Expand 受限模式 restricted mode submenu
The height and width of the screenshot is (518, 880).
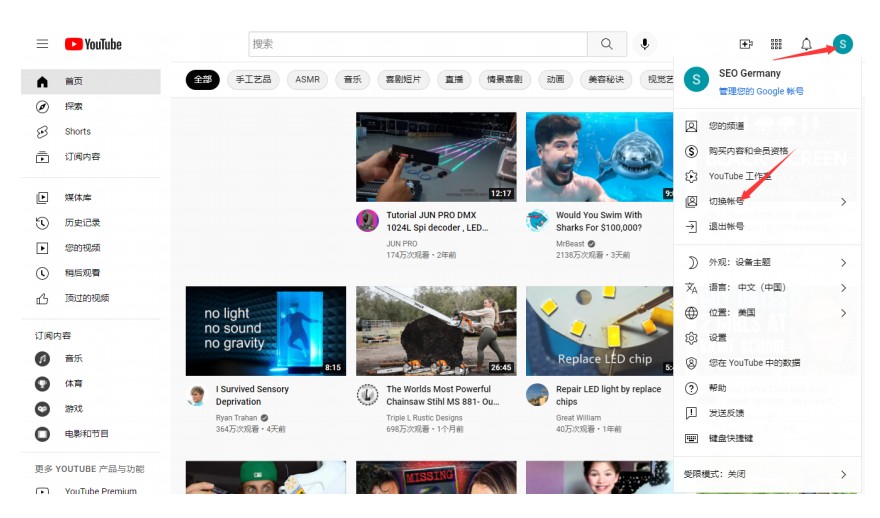[767, 474]
